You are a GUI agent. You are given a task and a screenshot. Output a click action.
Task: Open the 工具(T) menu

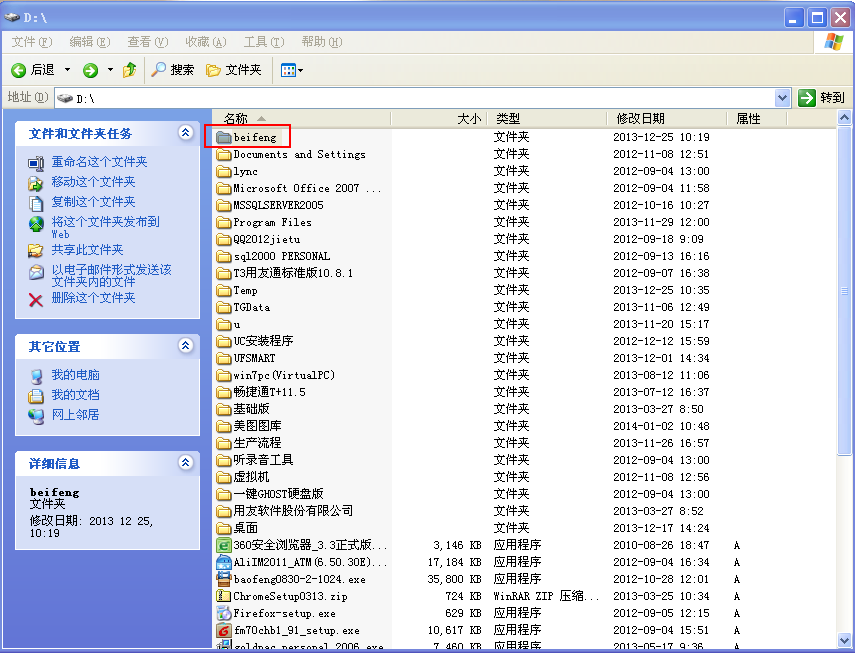coord(264,42)
